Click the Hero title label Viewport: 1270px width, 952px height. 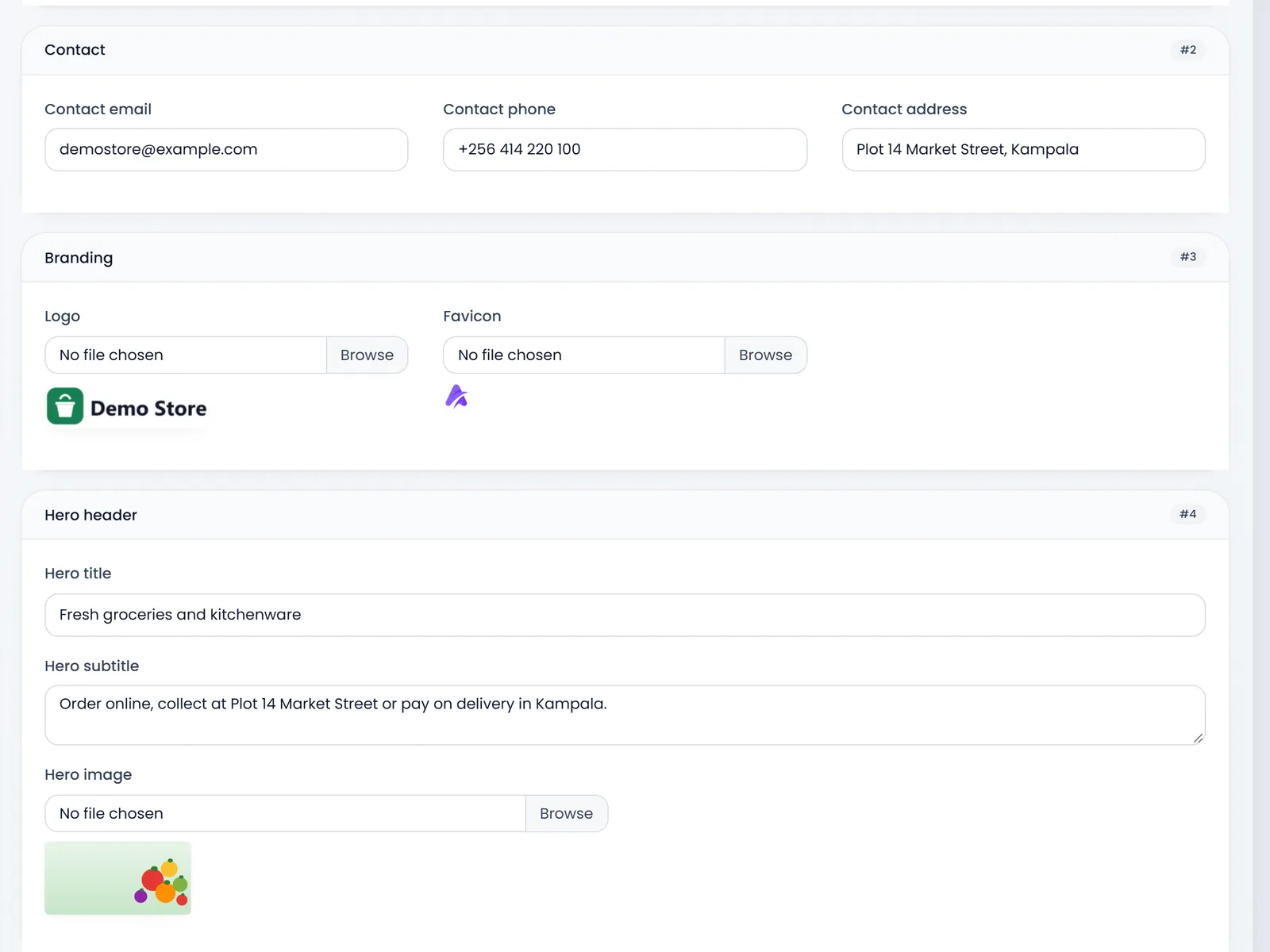point(78,574)
